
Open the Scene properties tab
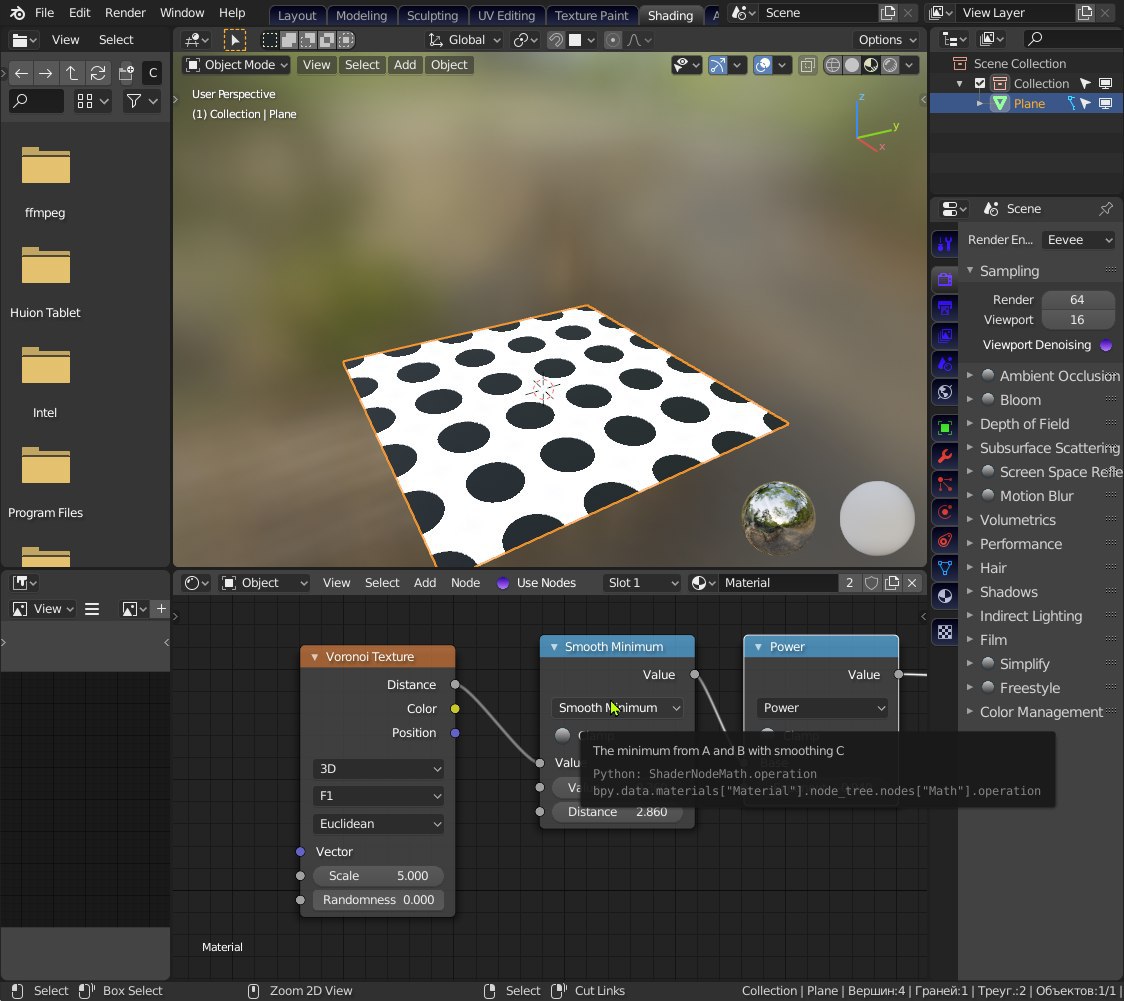(945, 364)
